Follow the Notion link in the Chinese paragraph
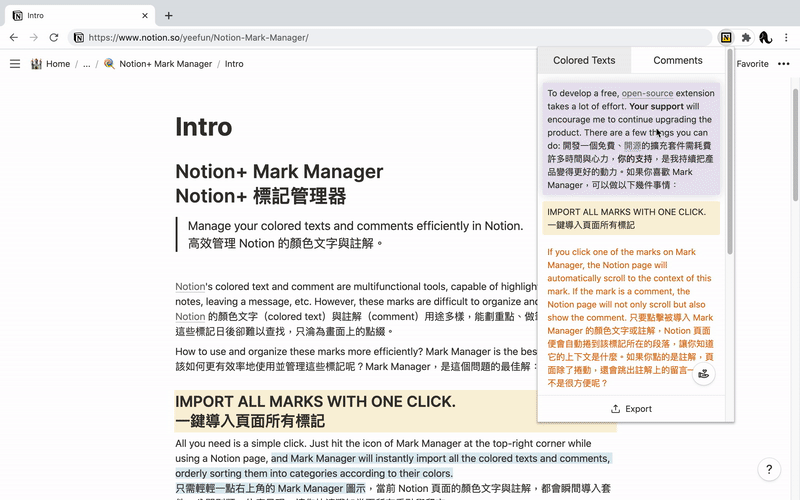 tap(190, 316)
